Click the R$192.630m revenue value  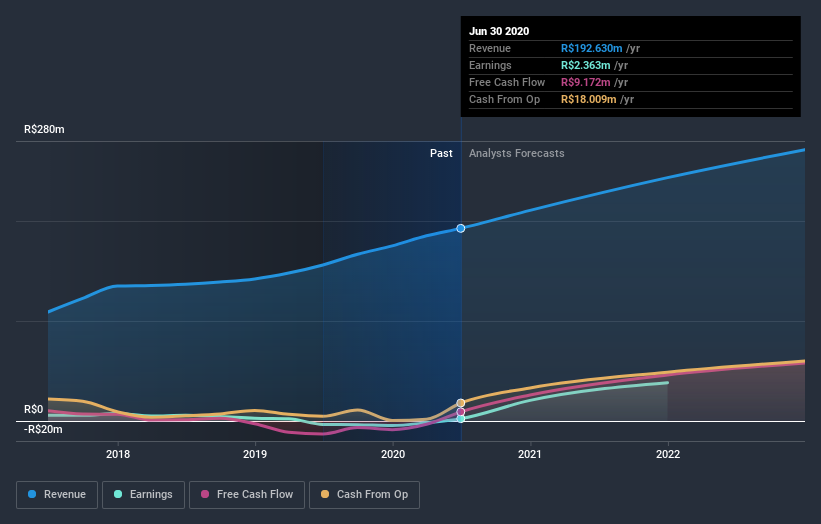tap(592, 48)
